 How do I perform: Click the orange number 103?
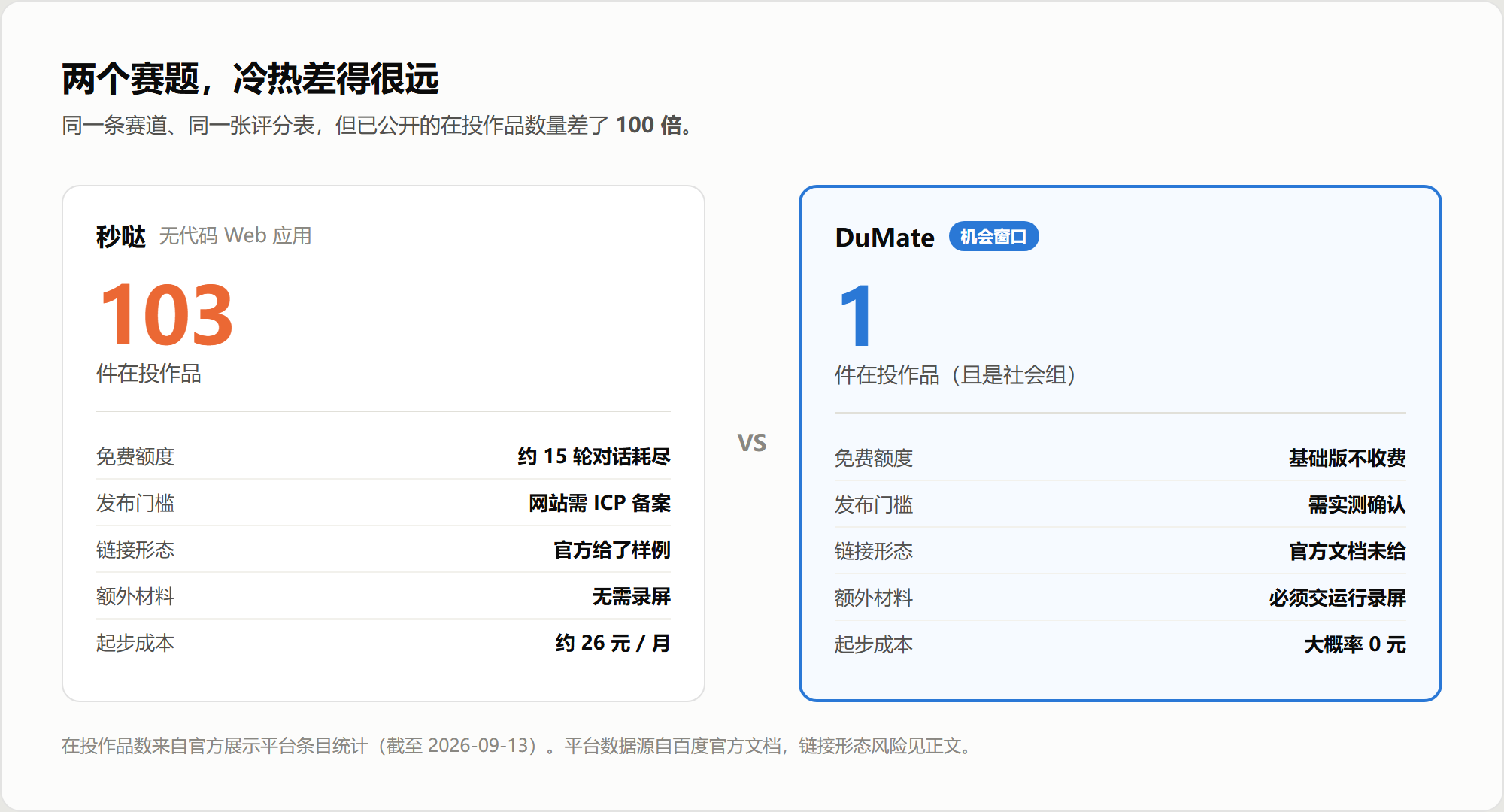point(166,315)
